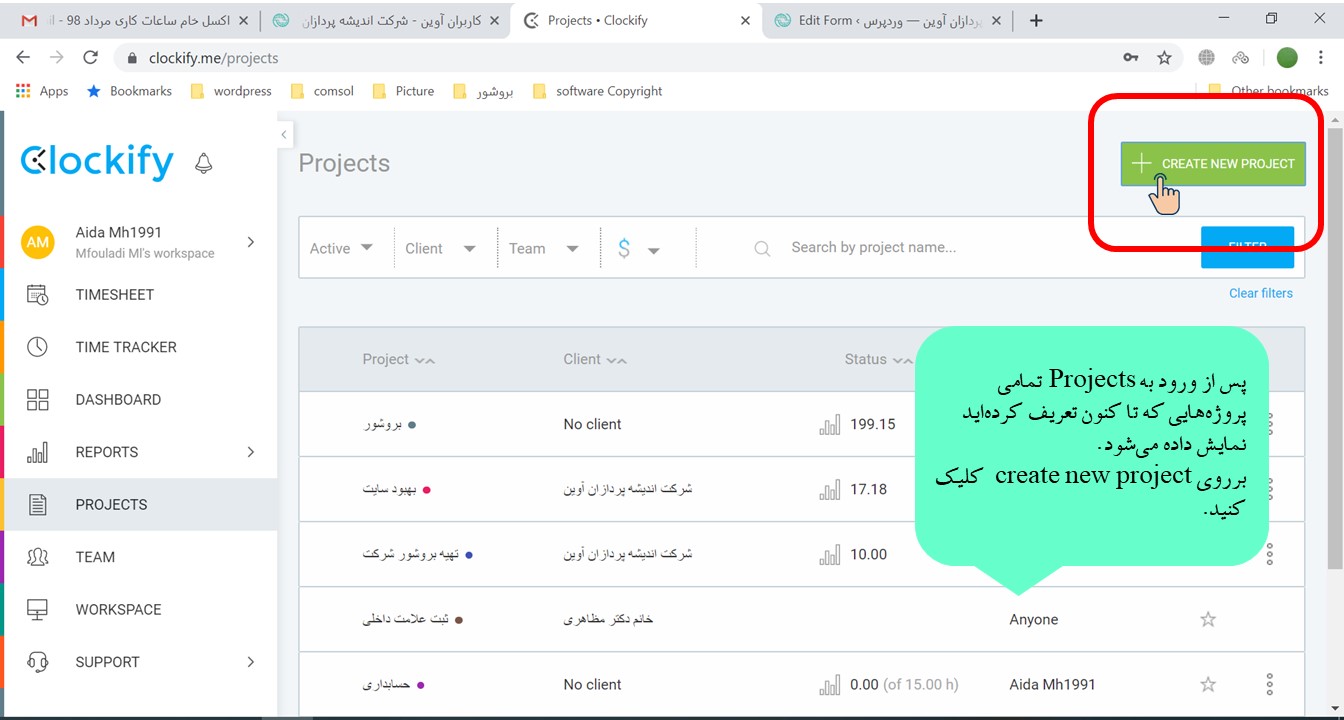Open the Active status filter dropdown
The height and width of the screenshot is (720, 1344).
pos(341,248)
